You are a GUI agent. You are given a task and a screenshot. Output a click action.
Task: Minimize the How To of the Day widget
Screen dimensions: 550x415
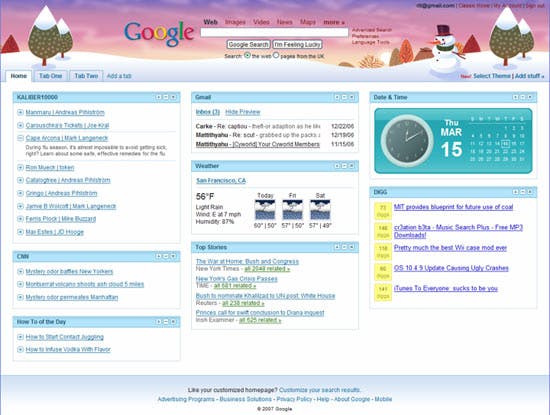(166, 322)
